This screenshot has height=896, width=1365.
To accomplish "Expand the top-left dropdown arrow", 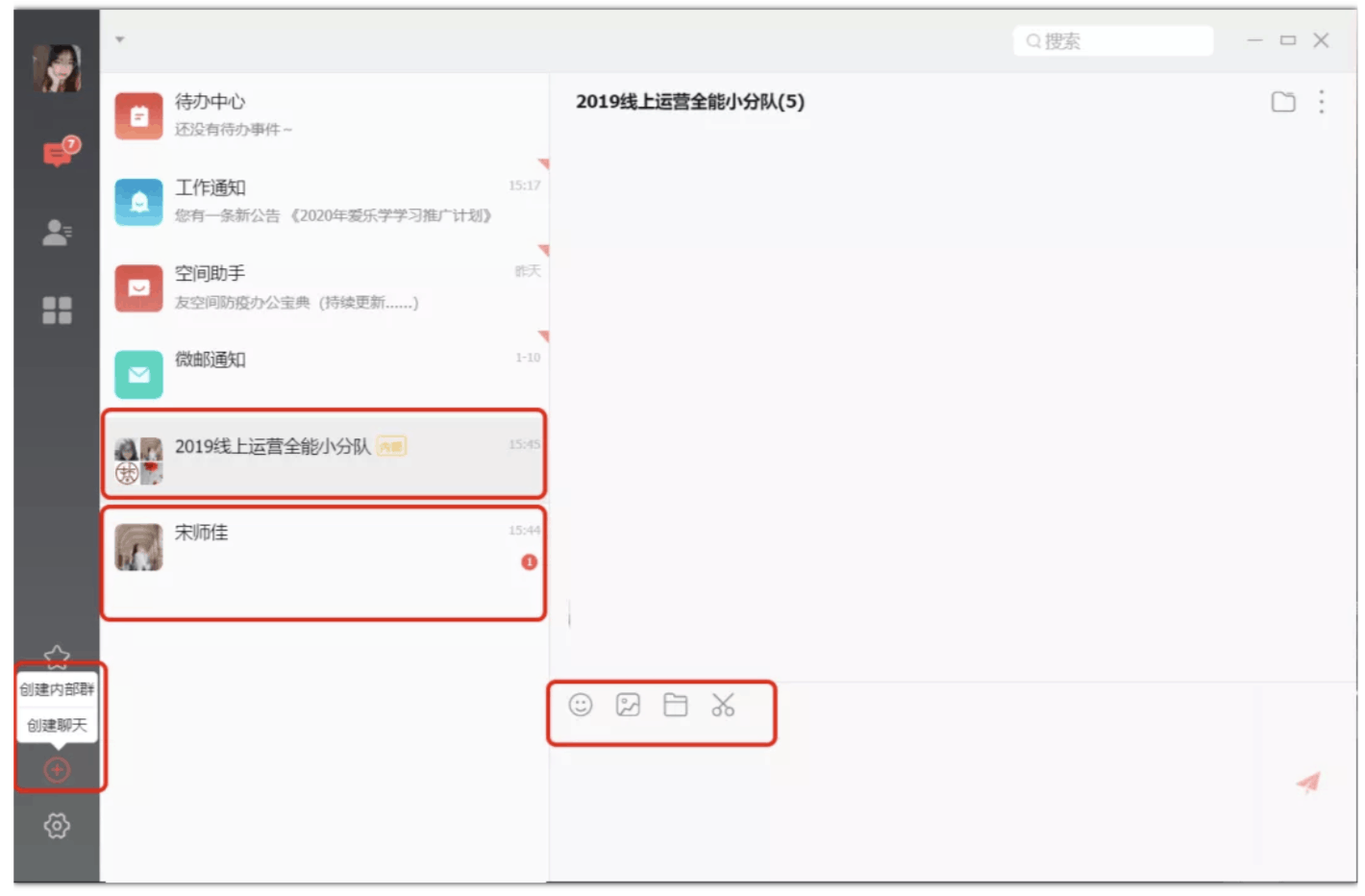I will [x=120, y=39].
